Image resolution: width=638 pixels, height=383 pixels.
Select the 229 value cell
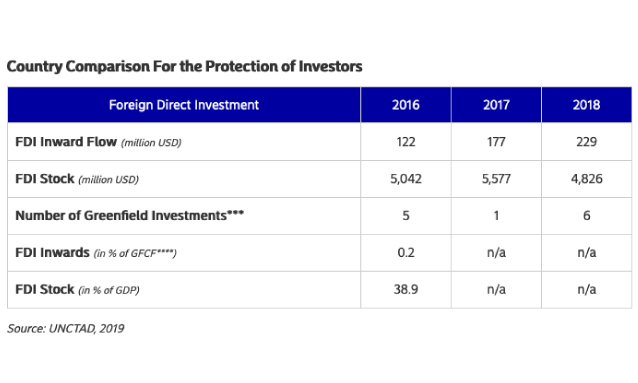tap(586, 142)
